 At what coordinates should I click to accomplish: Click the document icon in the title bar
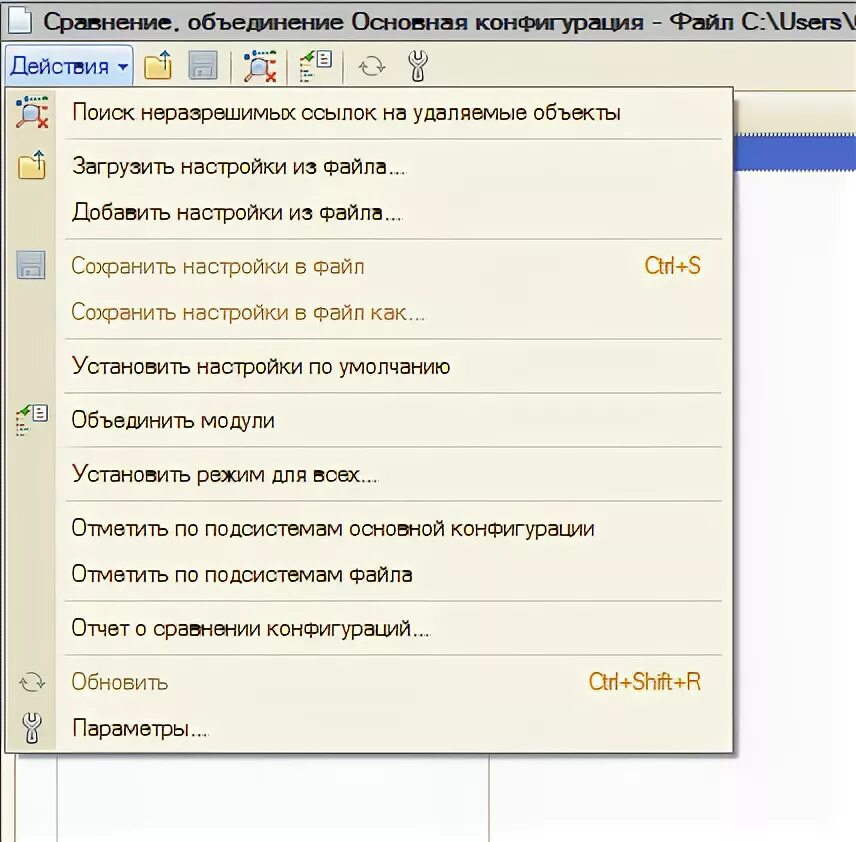tap(19, 21)
